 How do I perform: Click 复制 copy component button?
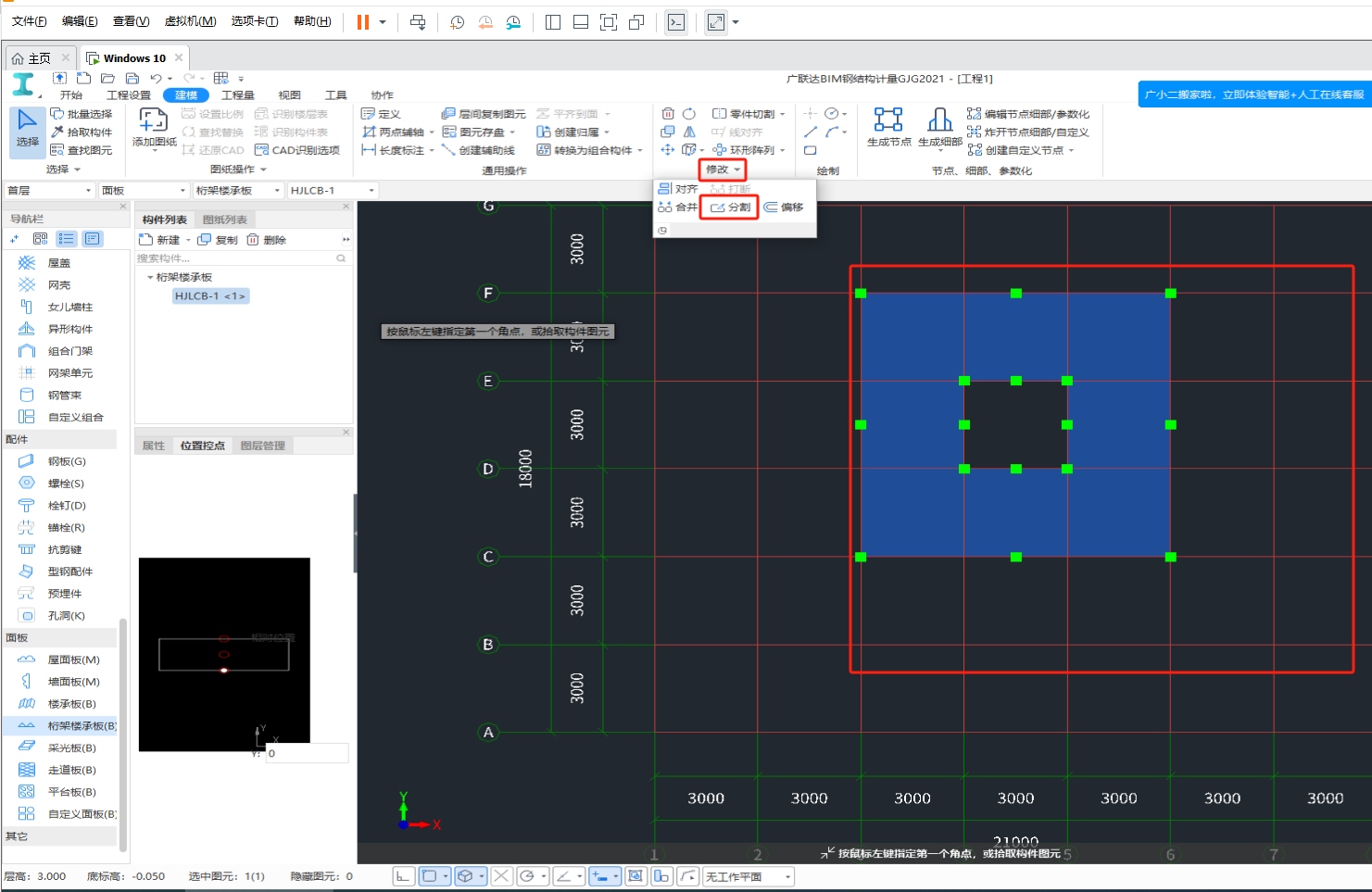(x=218, y=240)
